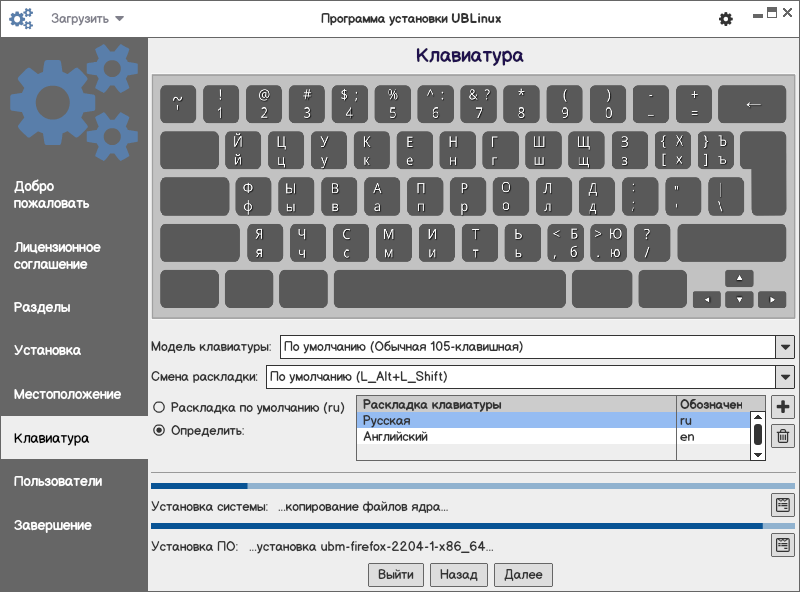The height and width of the screenshot is (592, 800).
Task: Click the plus icon to add keyboard layout
Action: coord(783,407)
